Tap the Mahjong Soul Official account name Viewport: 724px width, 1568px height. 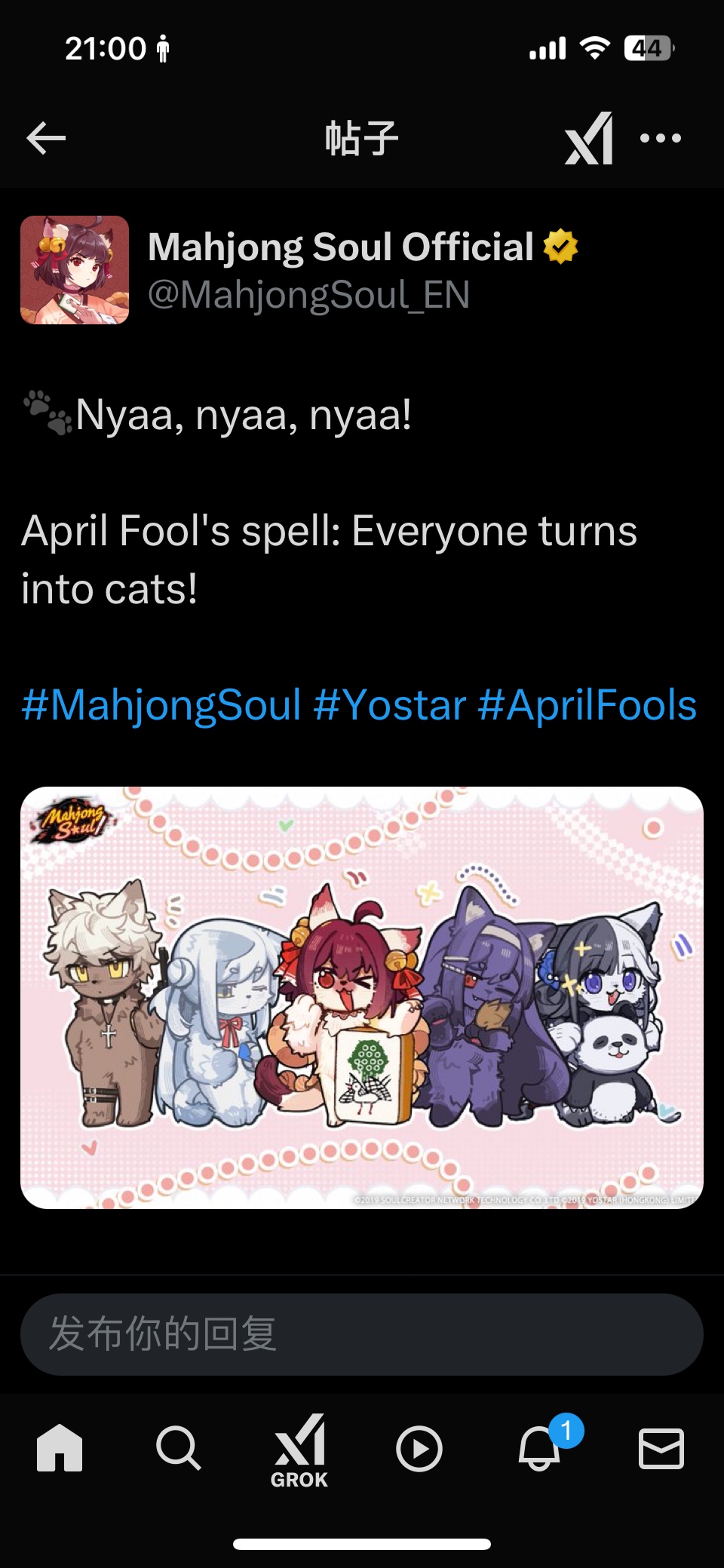[x=341, y=247]
